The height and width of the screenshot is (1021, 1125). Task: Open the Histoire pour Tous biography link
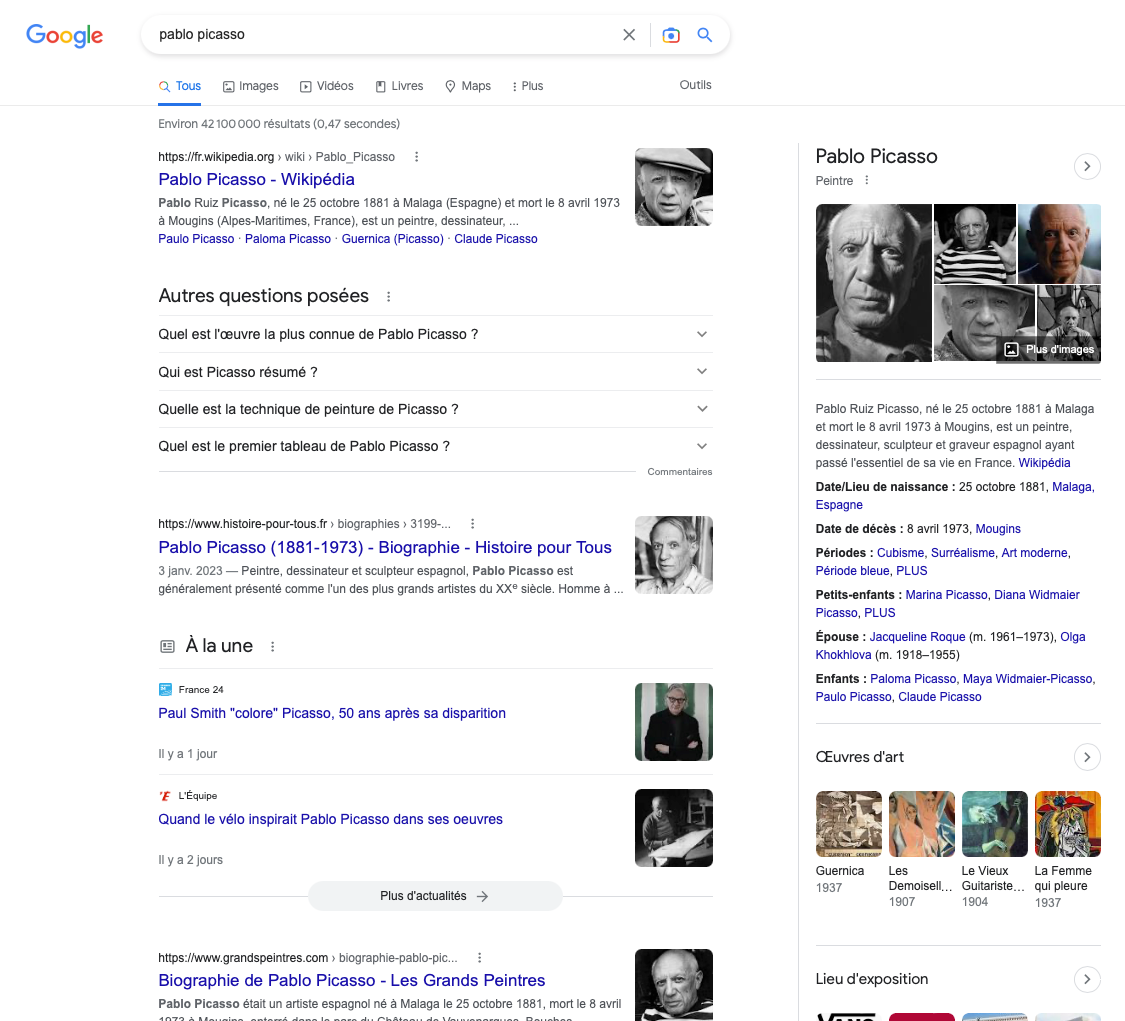pyautogui.click(x=385, y=547)
